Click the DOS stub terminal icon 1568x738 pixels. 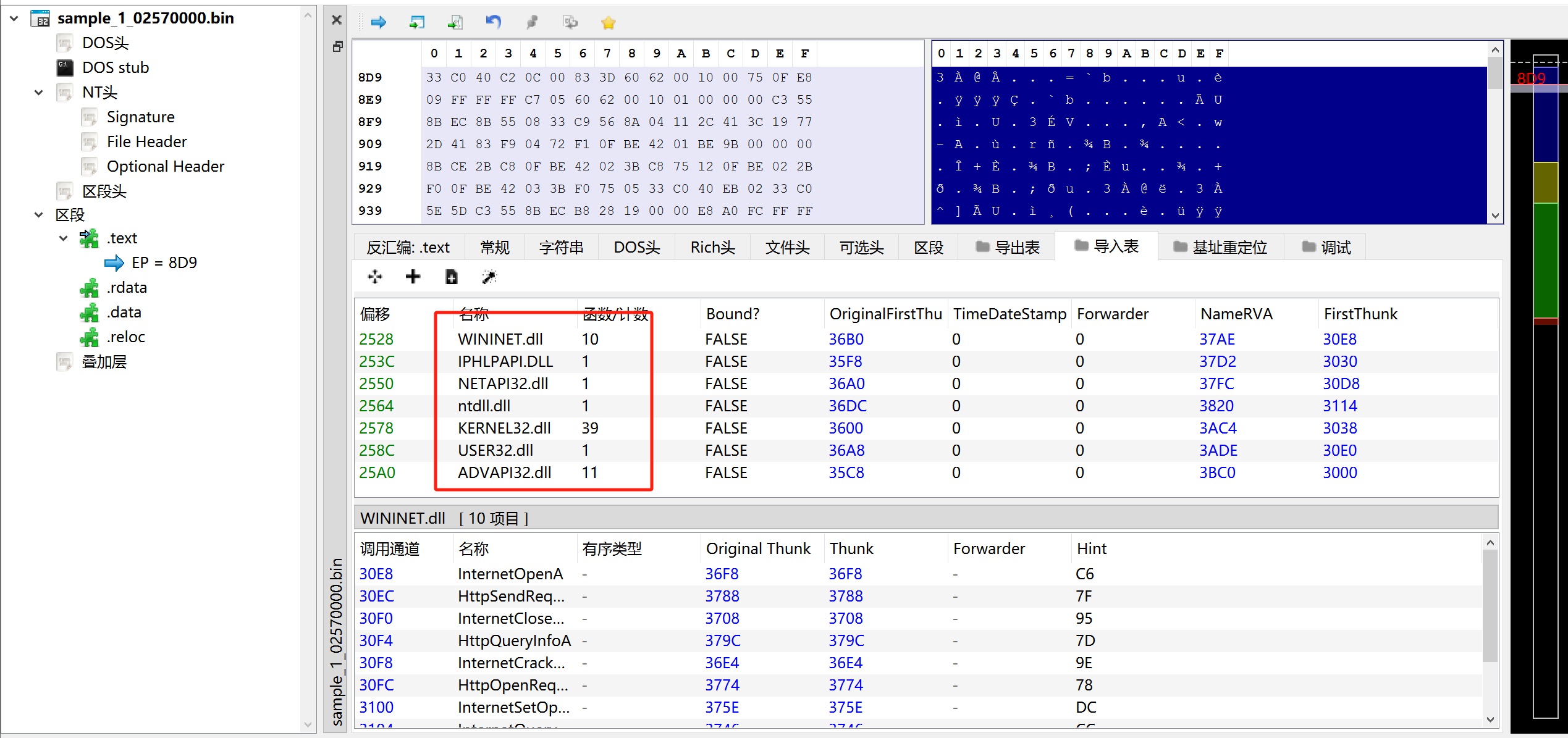(65, 67)
